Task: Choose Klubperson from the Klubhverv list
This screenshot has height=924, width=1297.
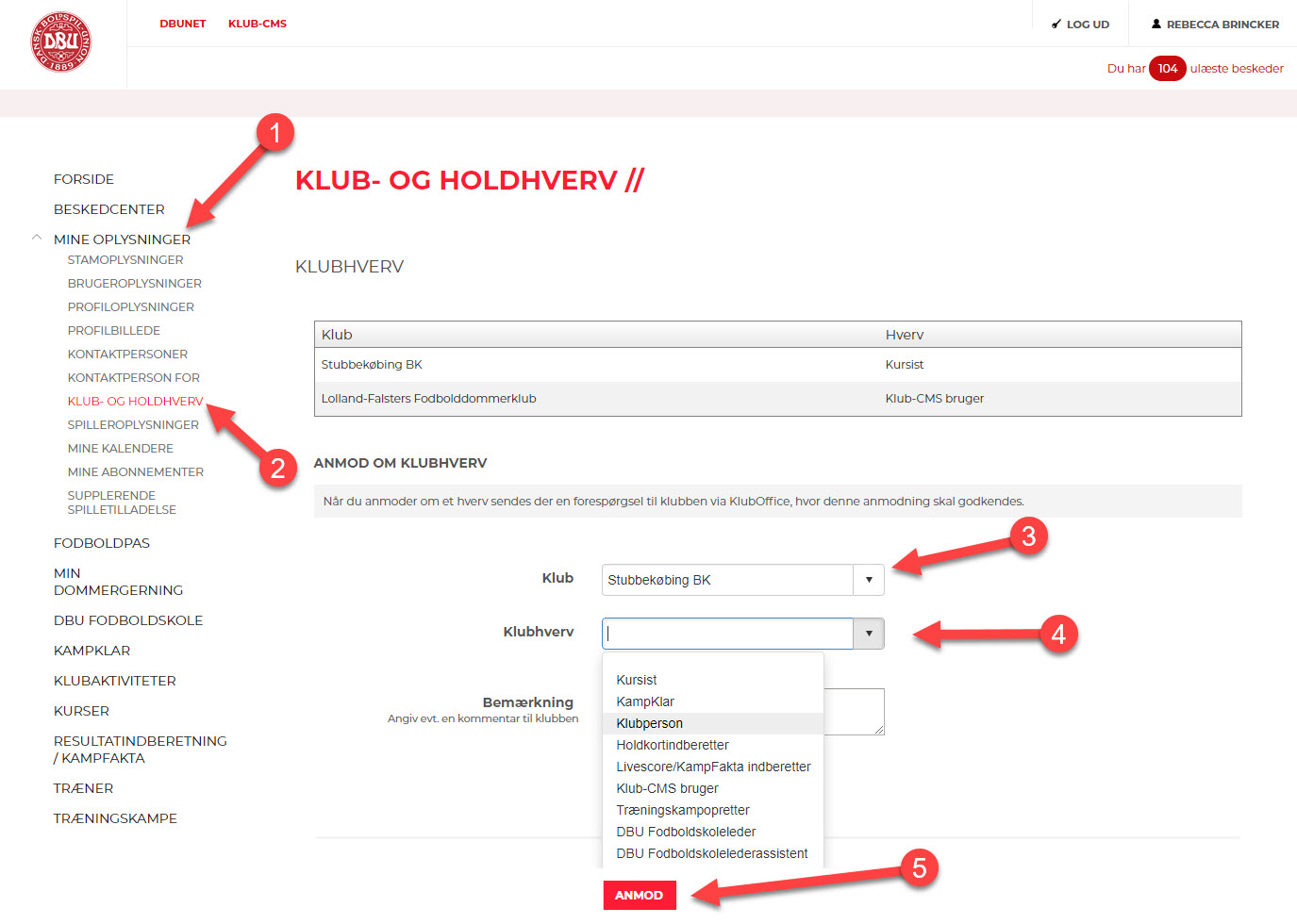Action: point(713,723)
